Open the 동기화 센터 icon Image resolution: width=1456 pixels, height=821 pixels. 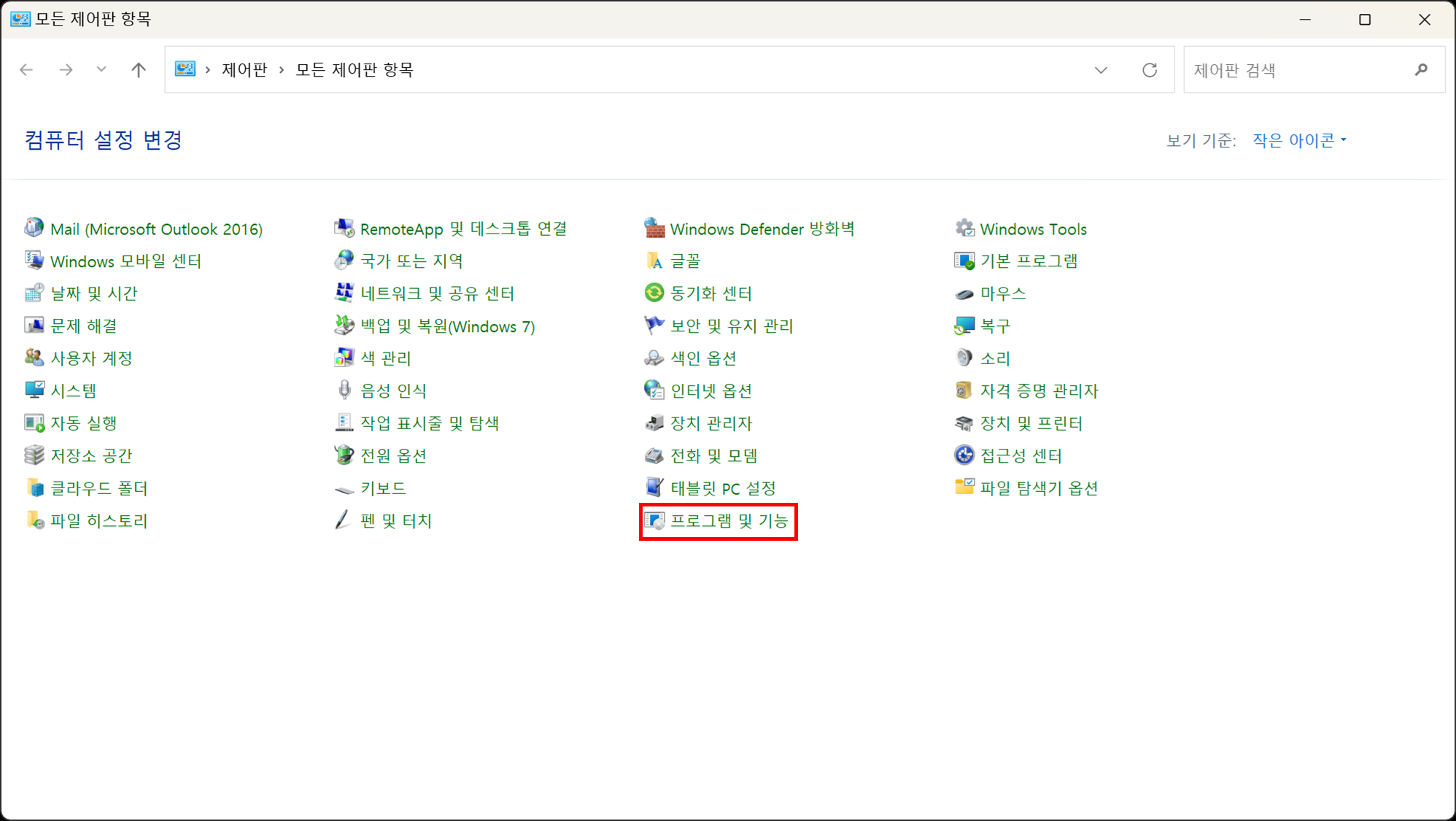[x=654, y=293]
